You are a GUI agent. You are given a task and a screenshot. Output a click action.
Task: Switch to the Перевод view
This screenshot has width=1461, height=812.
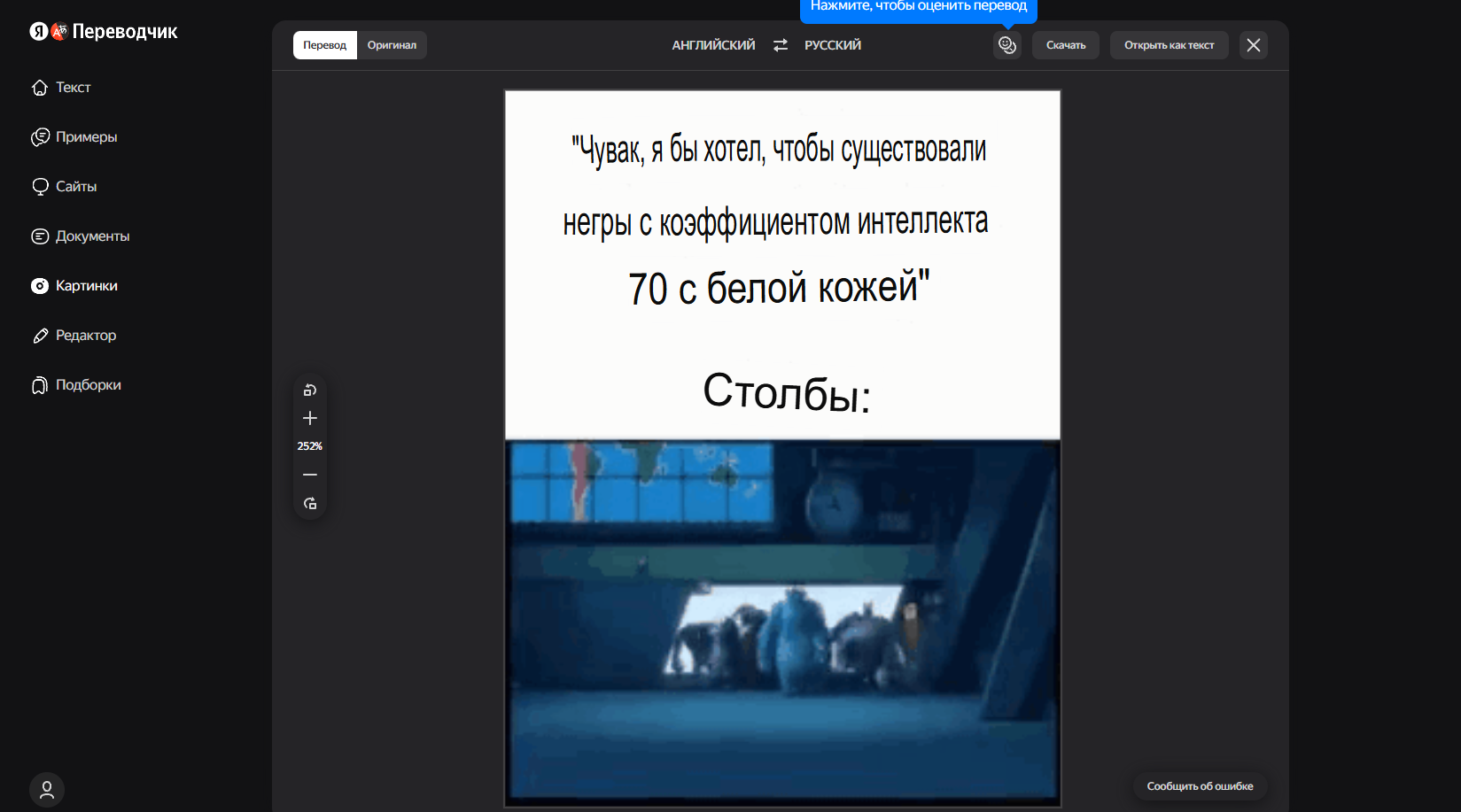[x=325, y=45]
